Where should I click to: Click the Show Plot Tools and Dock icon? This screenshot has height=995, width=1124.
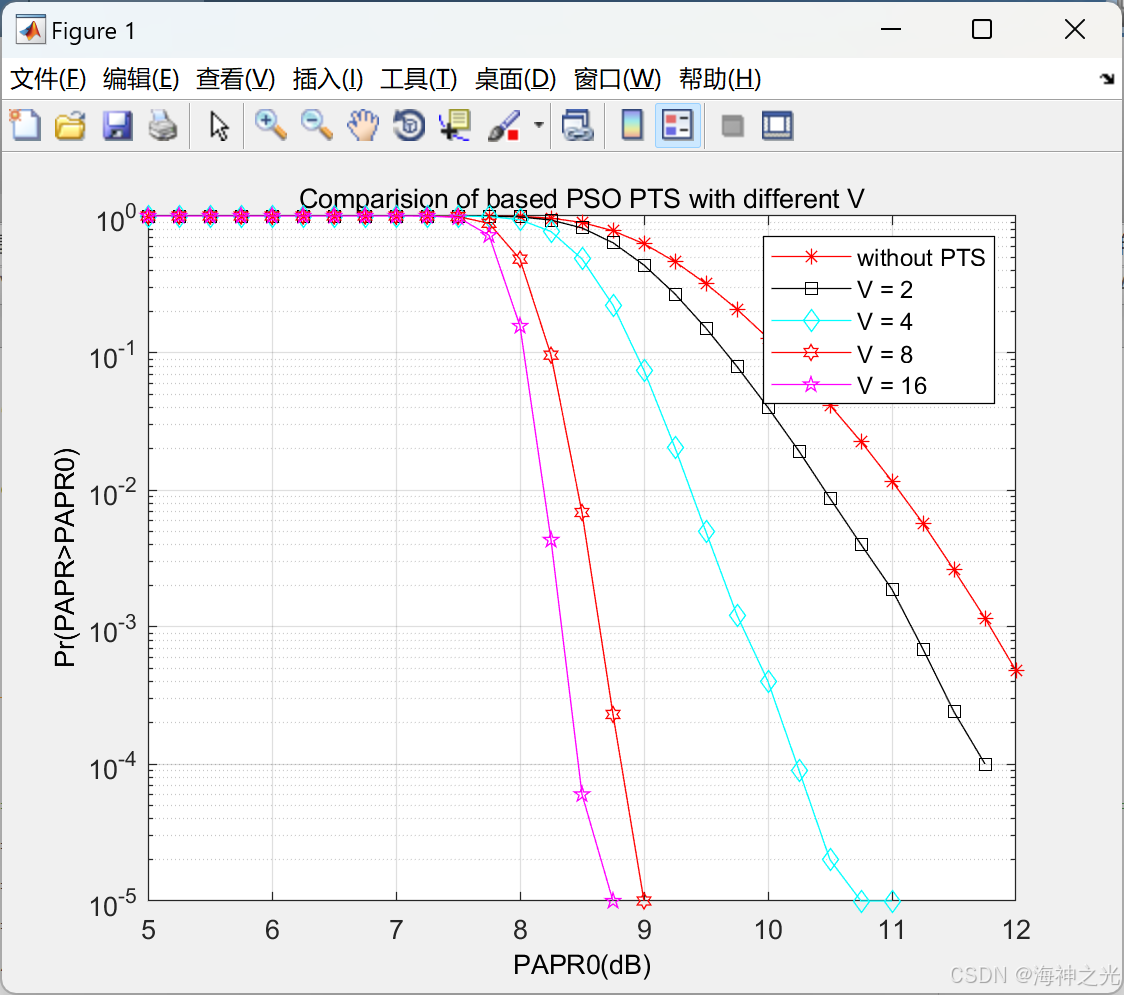778,125
